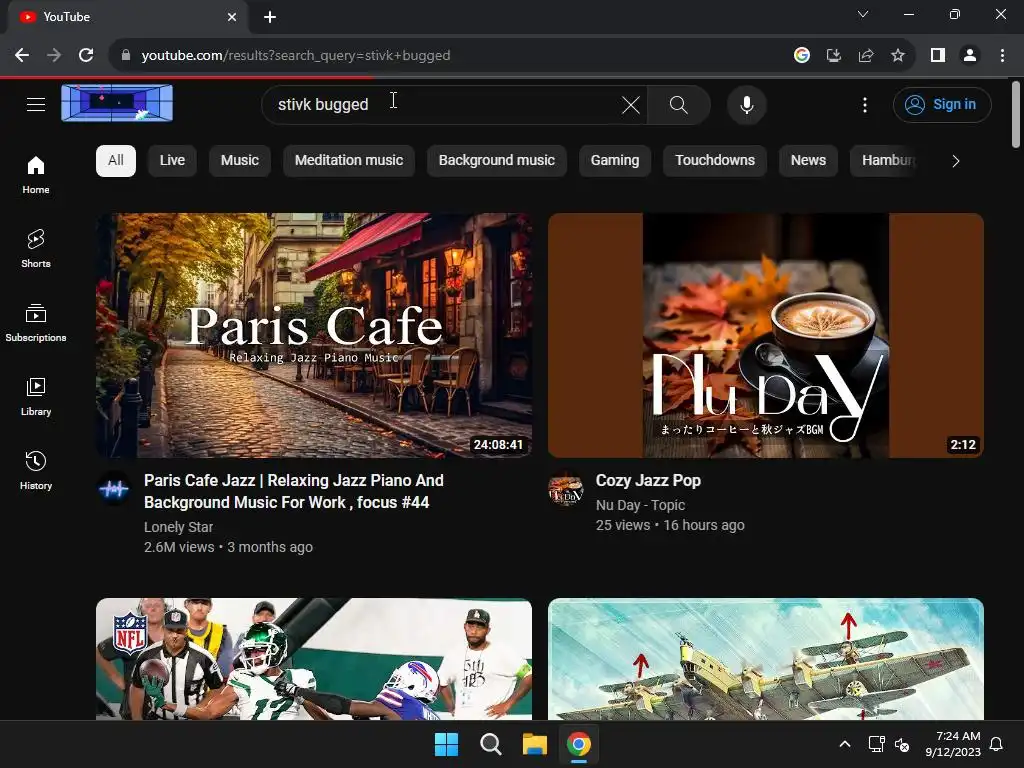Visit the Nu Day - Topic channel link
This screenshot has height=768, width=1024.
point(640,505)
